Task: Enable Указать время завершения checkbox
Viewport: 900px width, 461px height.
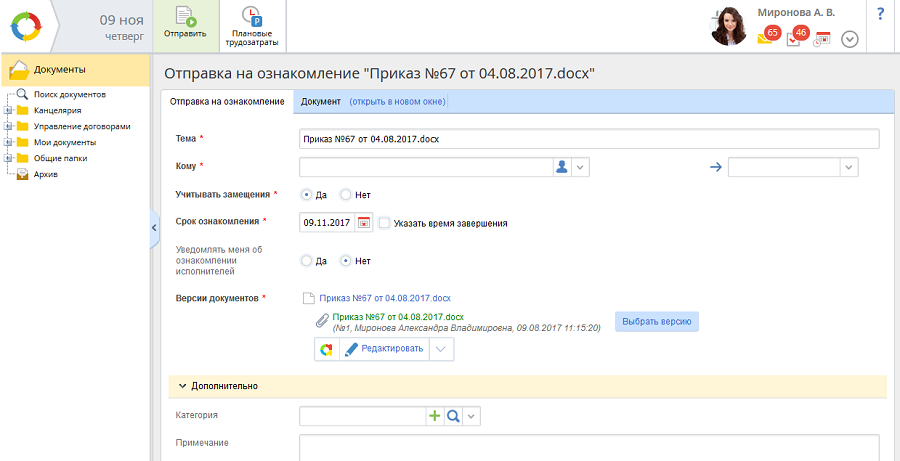Action: [x=385, y=223]
